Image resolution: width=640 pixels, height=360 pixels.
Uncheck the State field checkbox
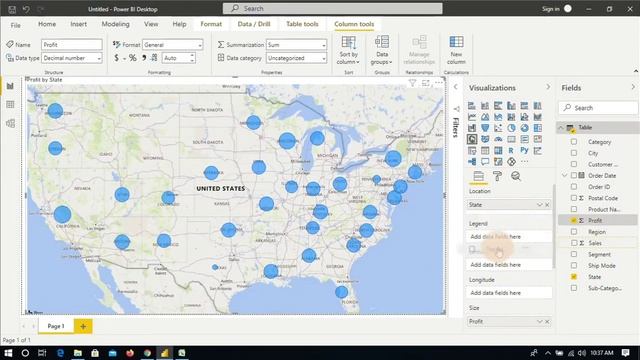[x=574, y=276]
